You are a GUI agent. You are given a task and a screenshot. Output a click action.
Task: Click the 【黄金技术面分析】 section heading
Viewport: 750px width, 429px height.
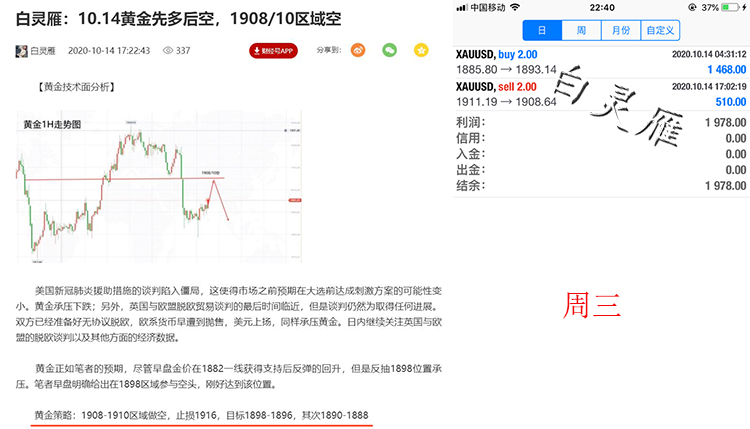[x=76, y=87]
